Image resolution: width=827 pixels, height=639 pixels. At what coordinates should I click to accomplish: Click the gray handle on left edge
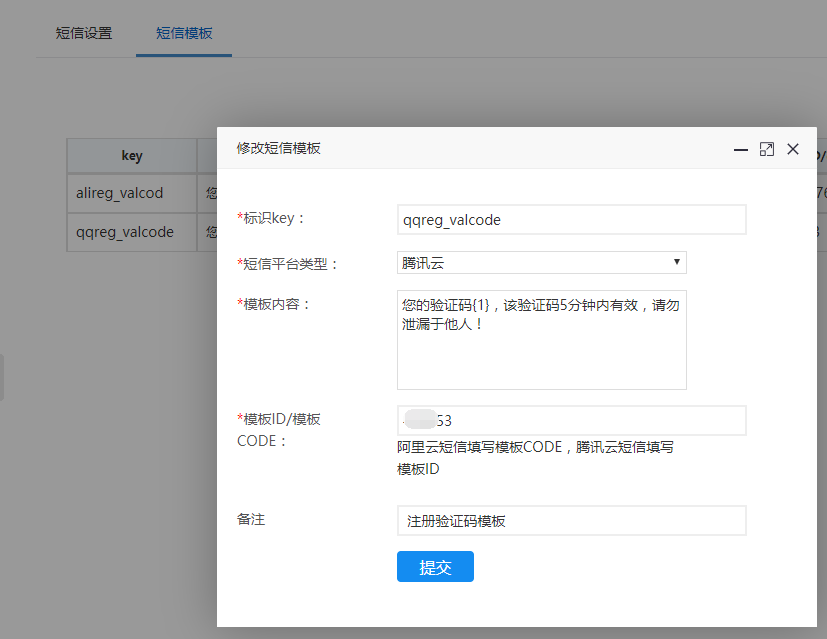(x=2, y=377)
